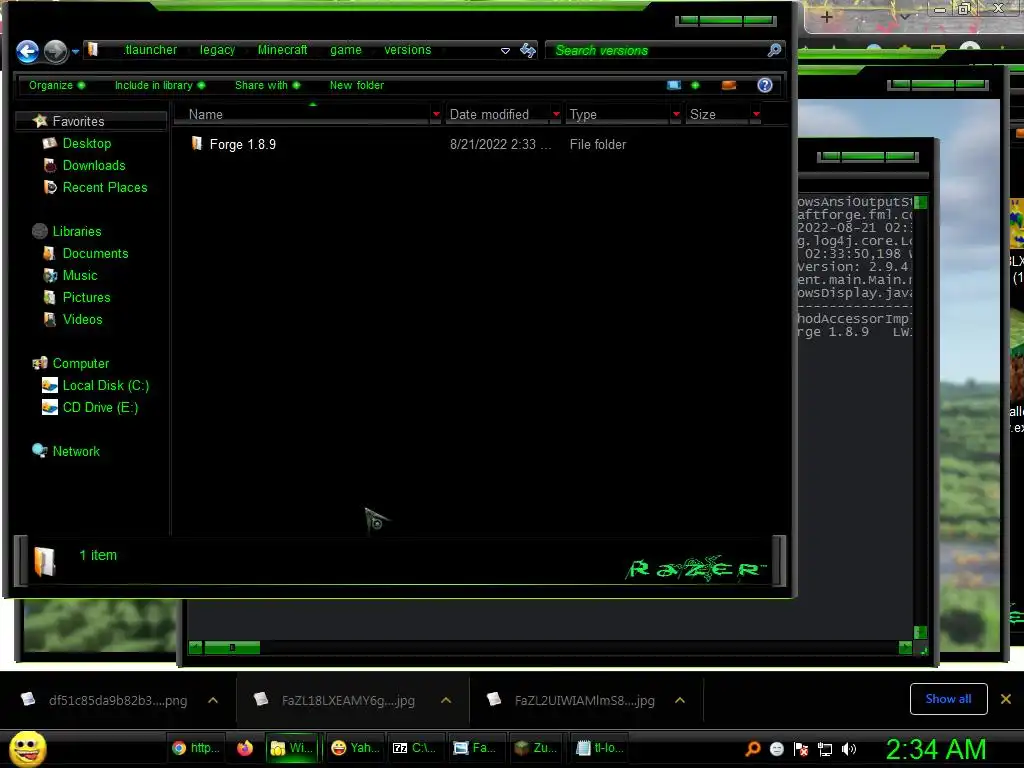
Task: Open the Action Center flag tray icon
Action: tap(801, 749)
